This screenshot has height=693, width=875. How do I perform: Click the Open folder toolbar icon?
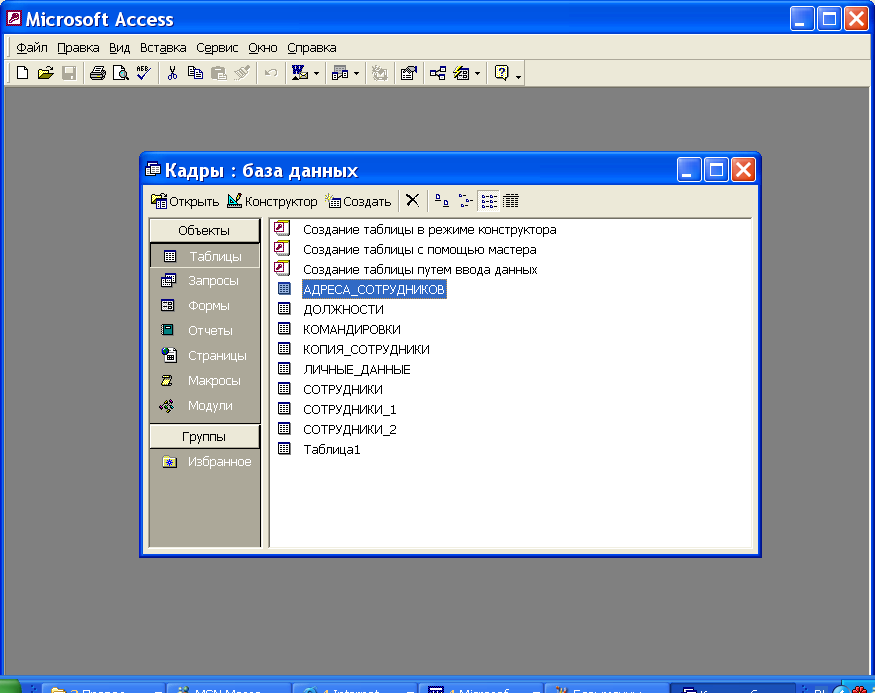point(46,73)
